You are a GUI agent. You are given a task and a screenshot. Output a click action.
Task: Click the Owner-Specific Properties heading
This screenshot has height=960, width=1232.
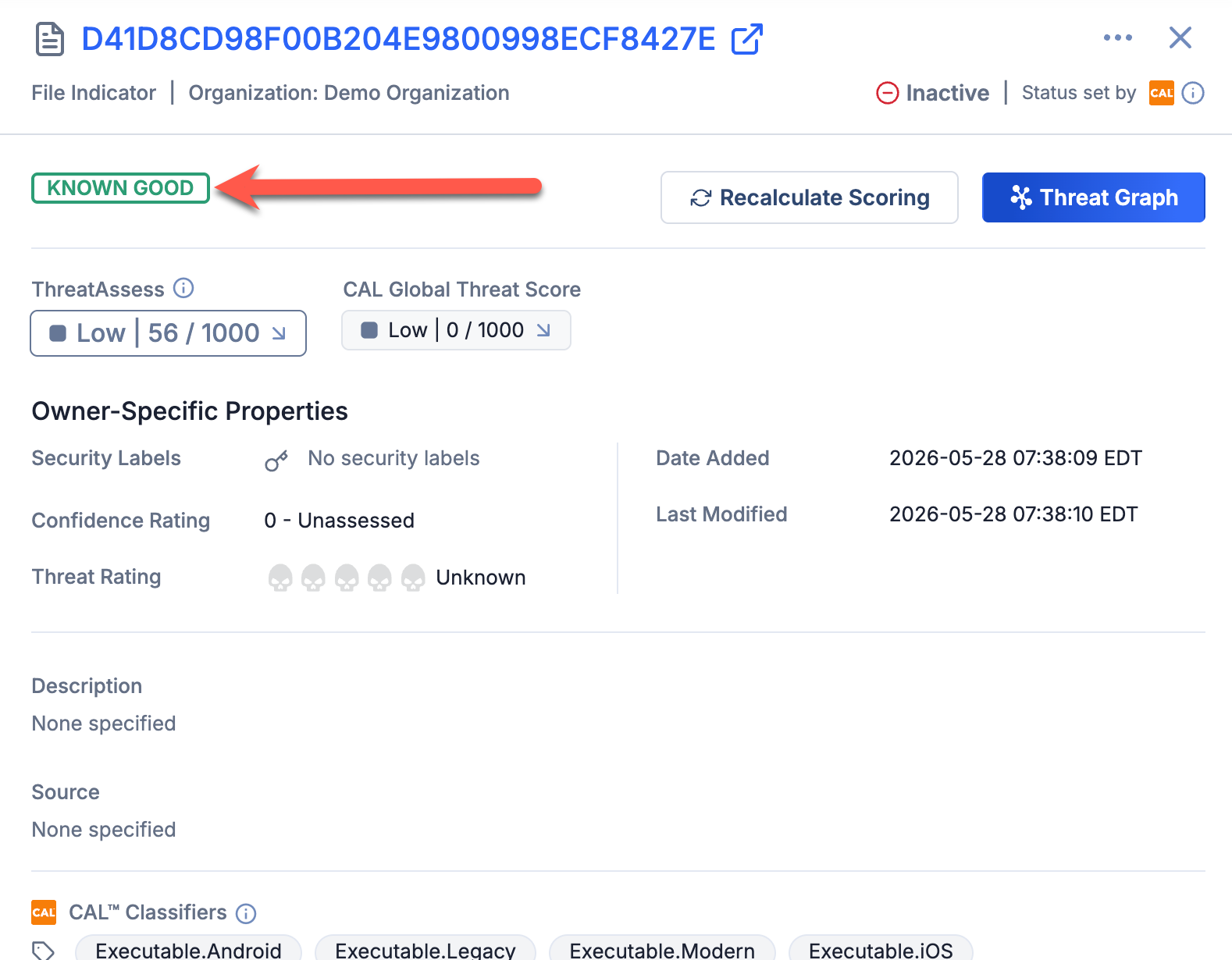click(190, 411)
